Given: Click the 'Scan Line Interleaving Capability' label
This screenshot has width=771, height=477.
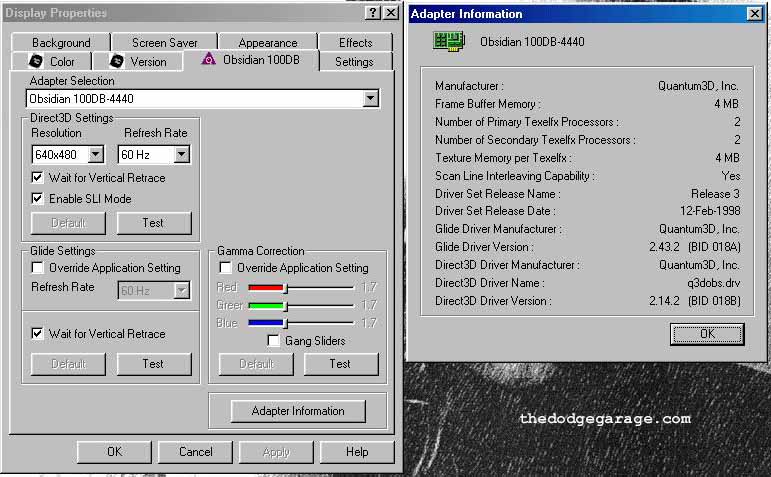Looking at the screenshot, I should coord(515,176).
